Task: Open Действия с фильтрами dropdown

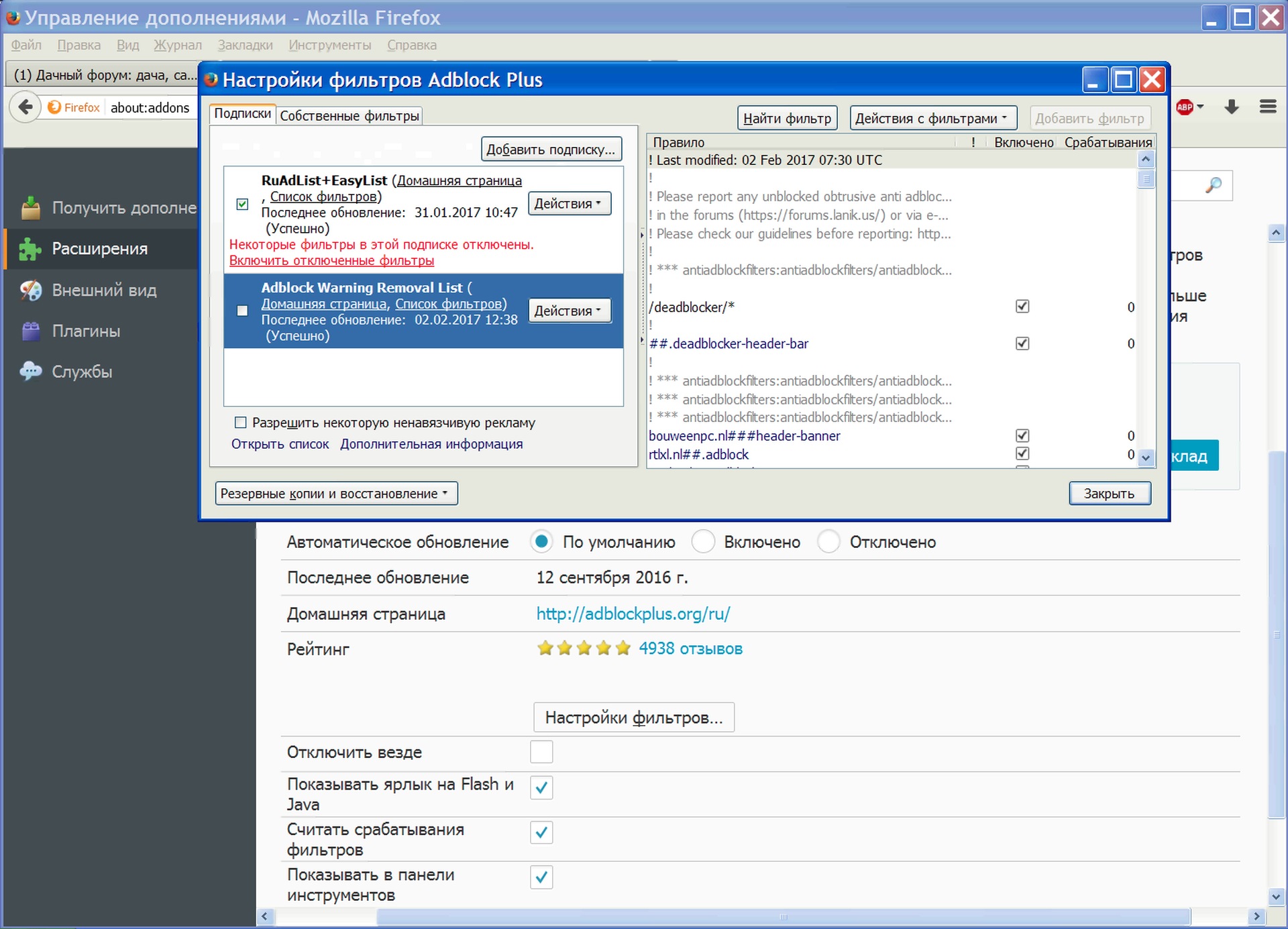Action: point(932,118)
